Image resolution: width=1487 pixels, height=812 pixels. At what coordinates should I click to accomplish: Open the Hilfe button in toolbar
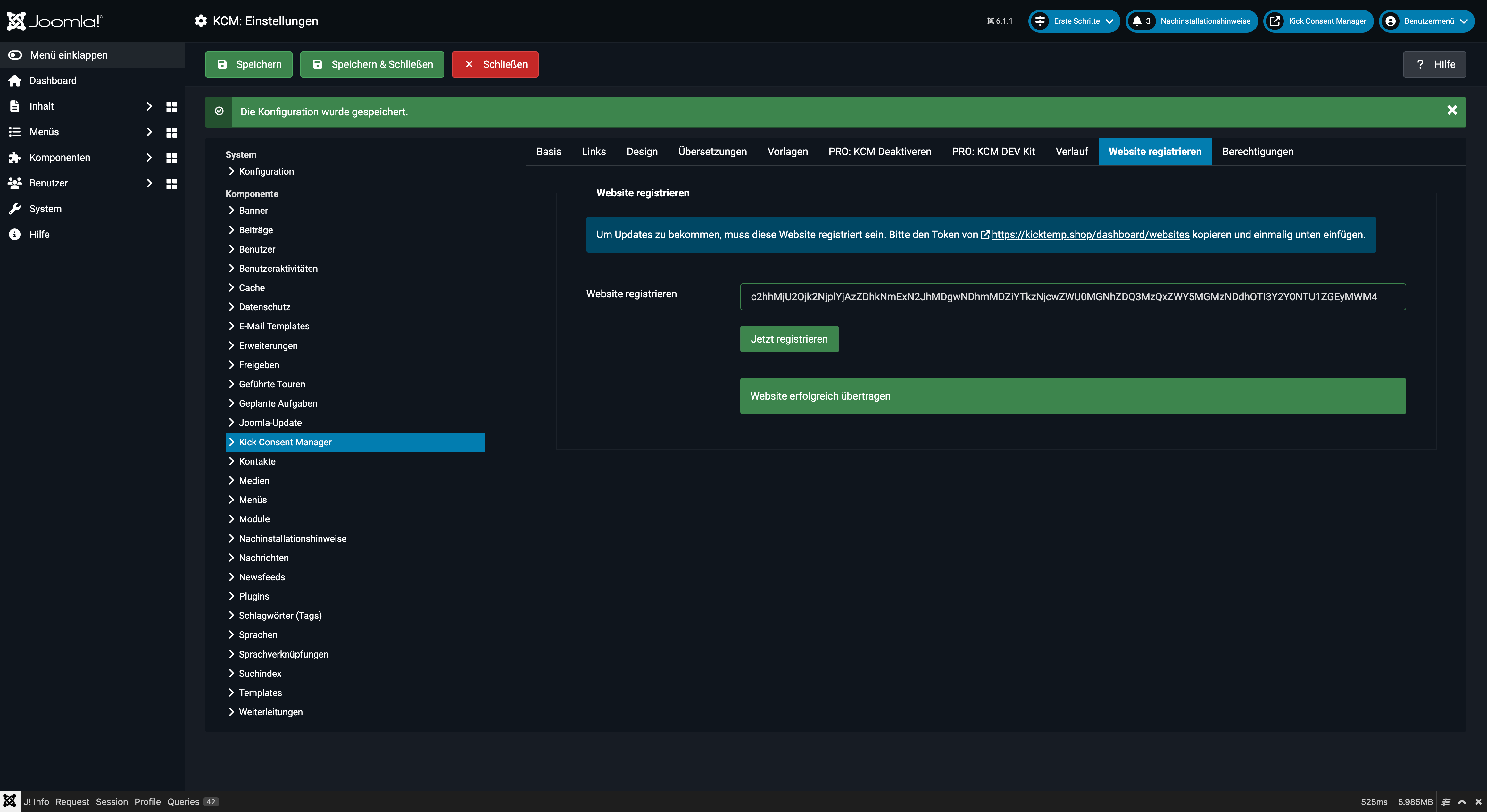[1434, 64]
